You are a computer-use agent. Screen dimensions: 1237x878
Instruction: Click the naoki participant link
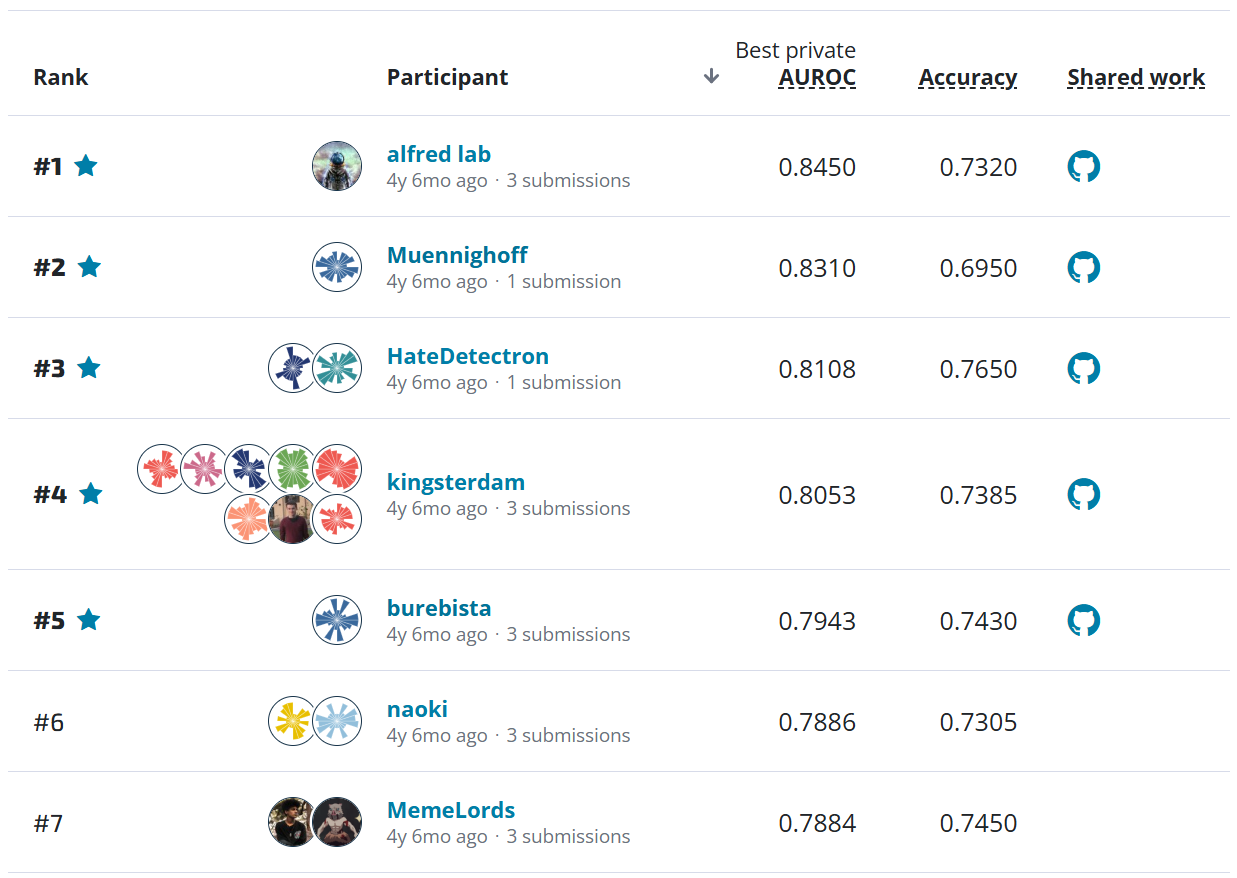coord(417,709)
